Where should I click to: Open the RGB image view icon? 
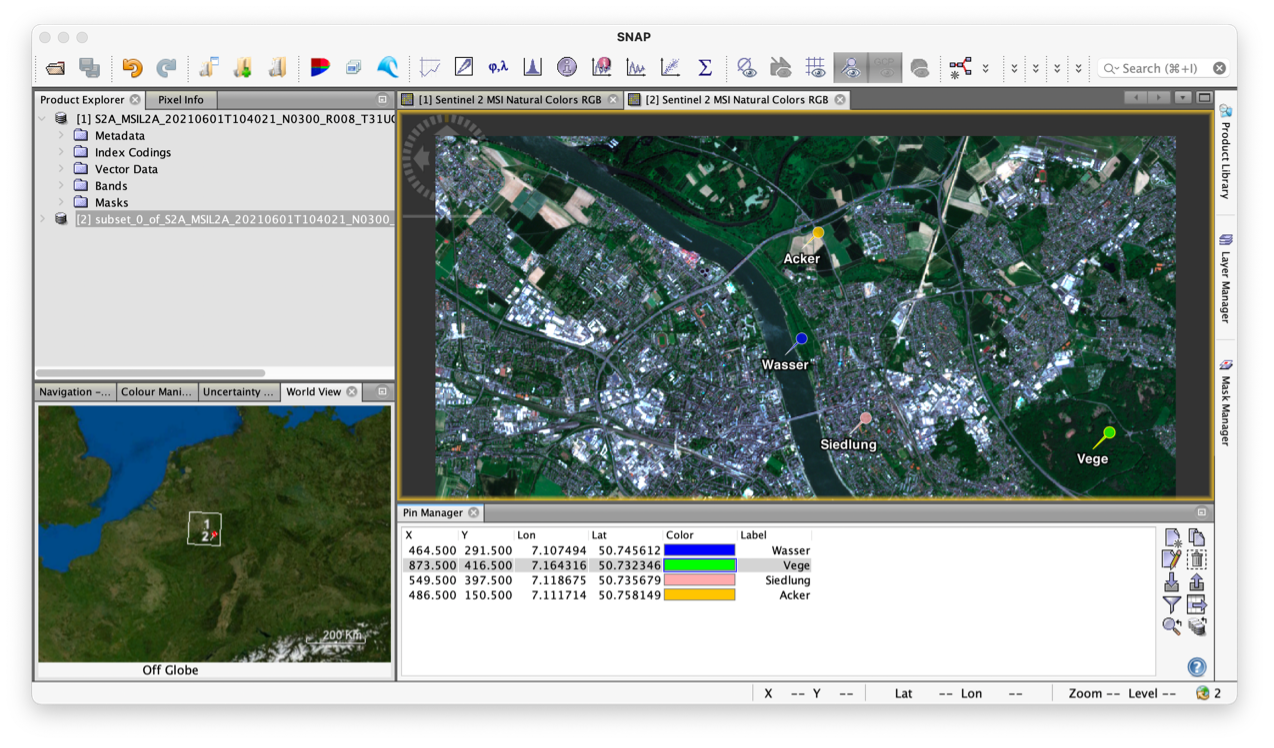[x=319, y=68]
